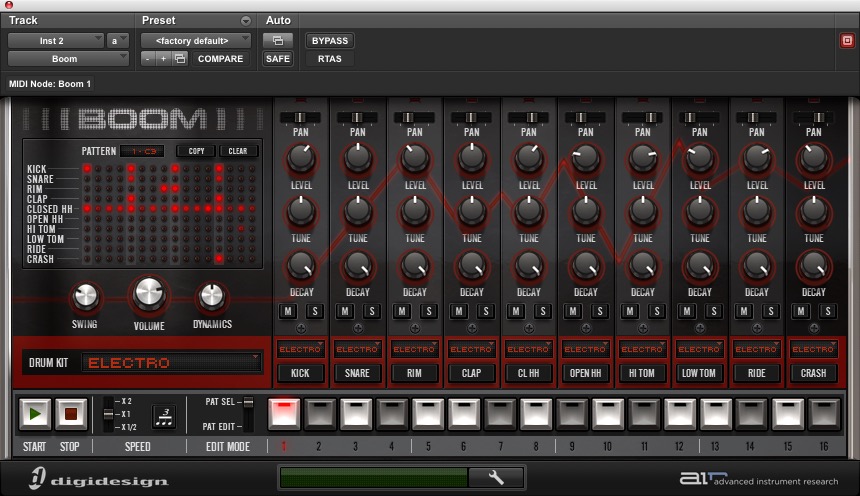Toggle step 16 button in the sequencer
This screenshot has width=860, height=496.
824,414
